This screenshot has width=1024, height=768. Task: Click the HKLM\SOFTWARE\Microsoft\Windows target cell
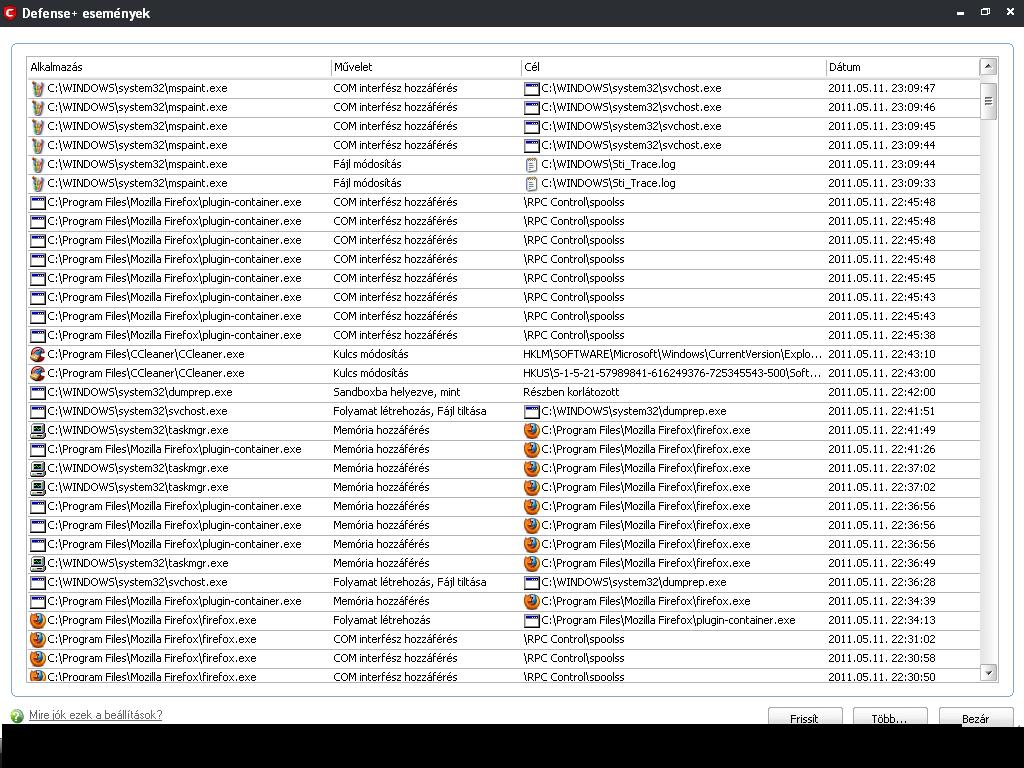(x=672, y=354)
